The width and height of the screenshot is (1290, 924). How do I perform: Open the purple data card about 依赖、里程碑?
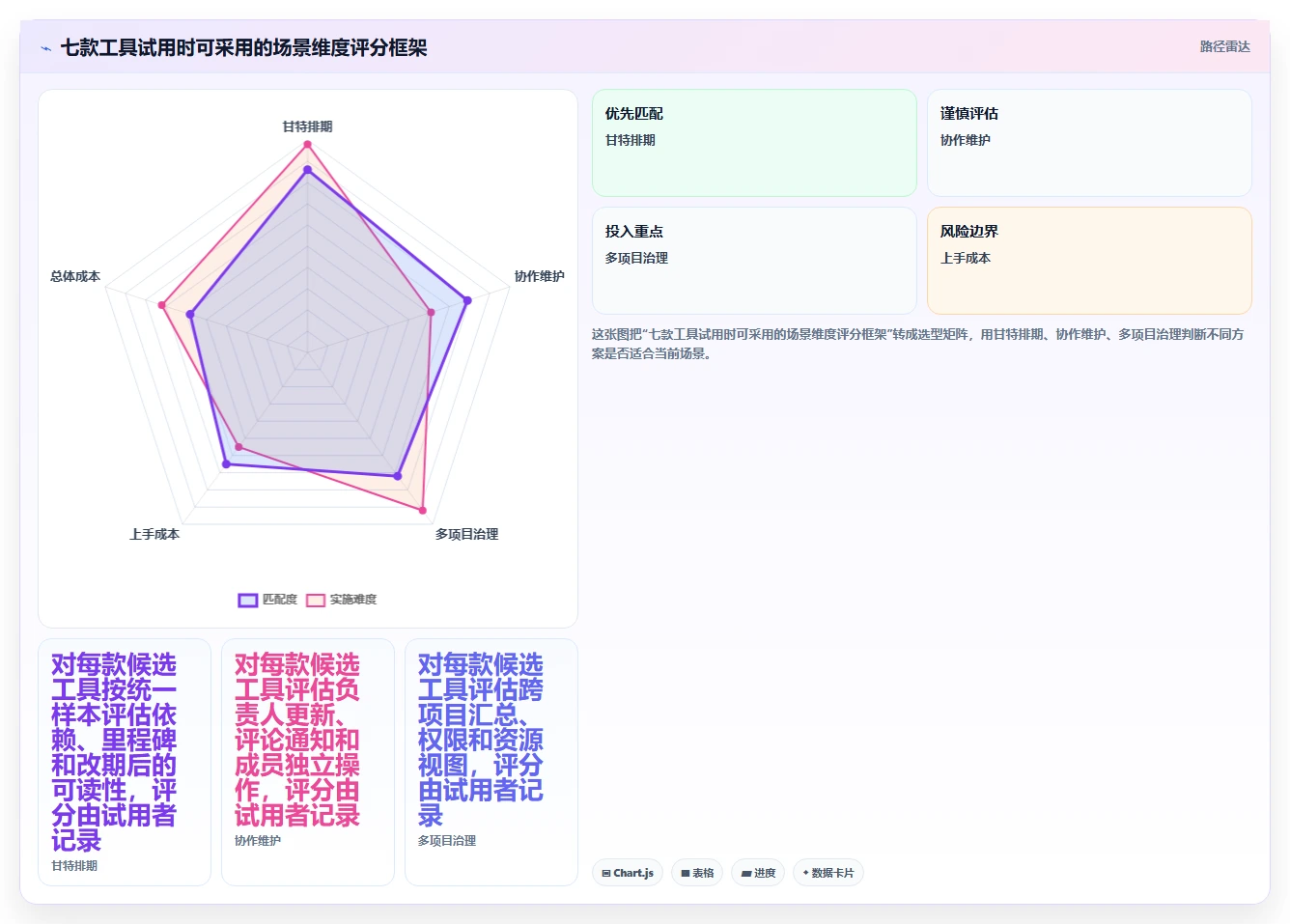point(125,762)
